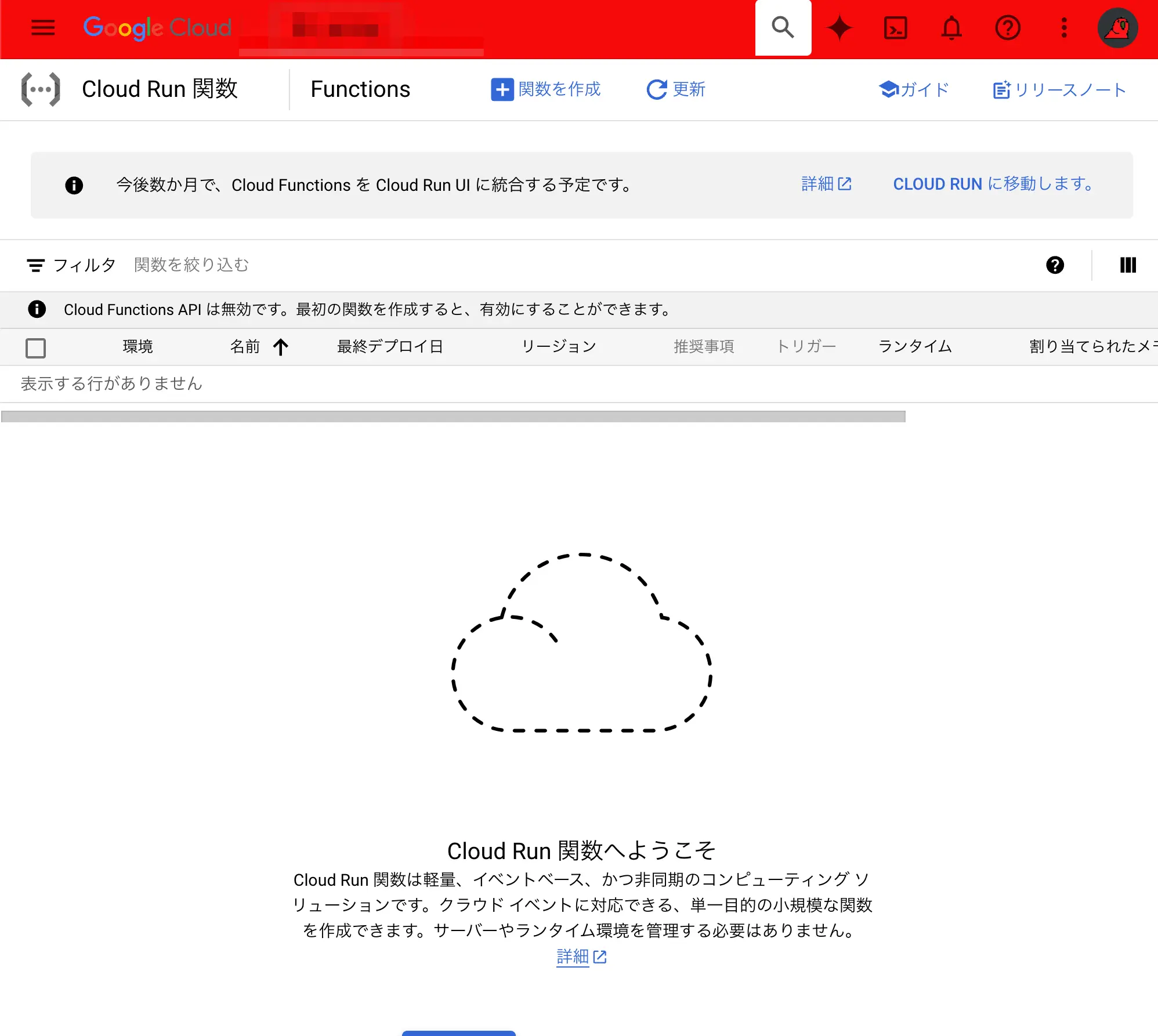Open the ガイド guide
The image size is (1158, 1036).
914,89
